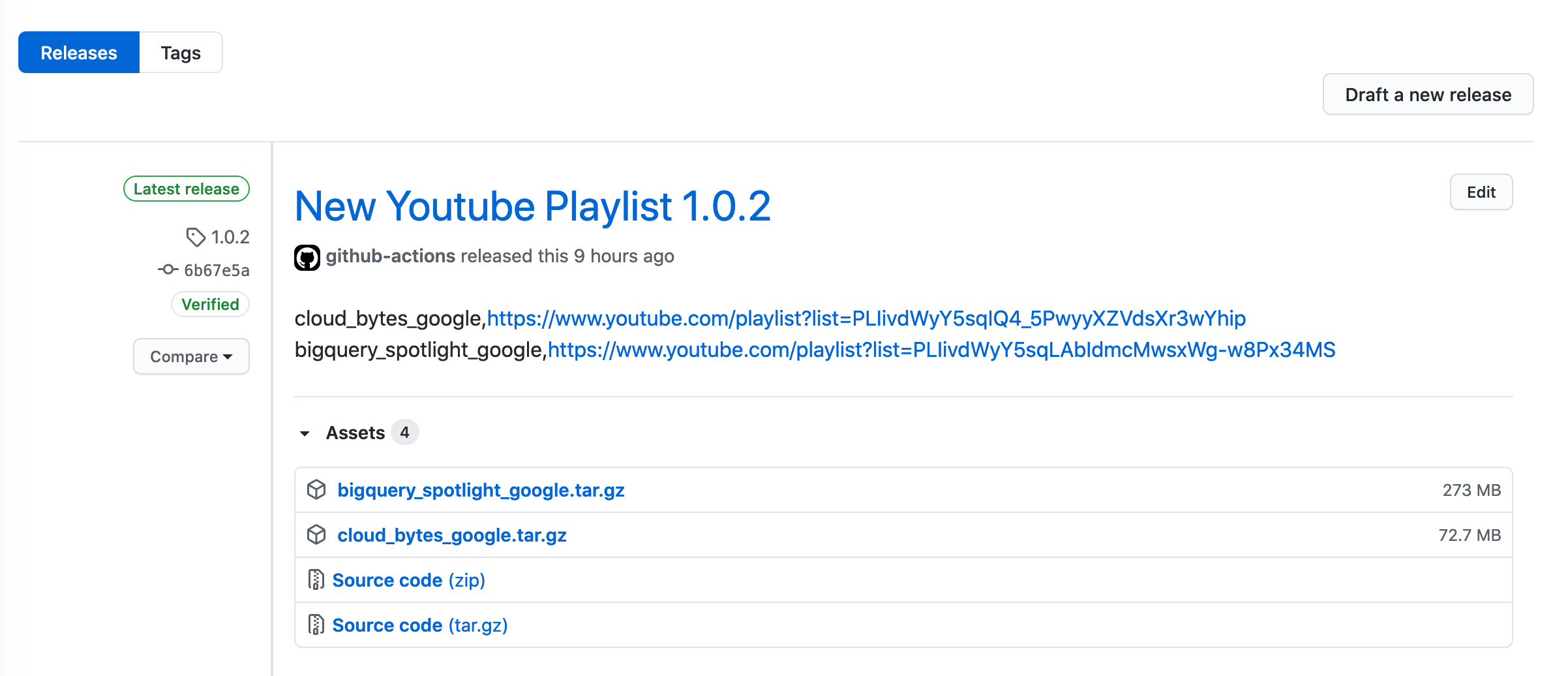Click the github-actions avatar icon
The height and width of the screenshot is (676, 1568).
307,257
